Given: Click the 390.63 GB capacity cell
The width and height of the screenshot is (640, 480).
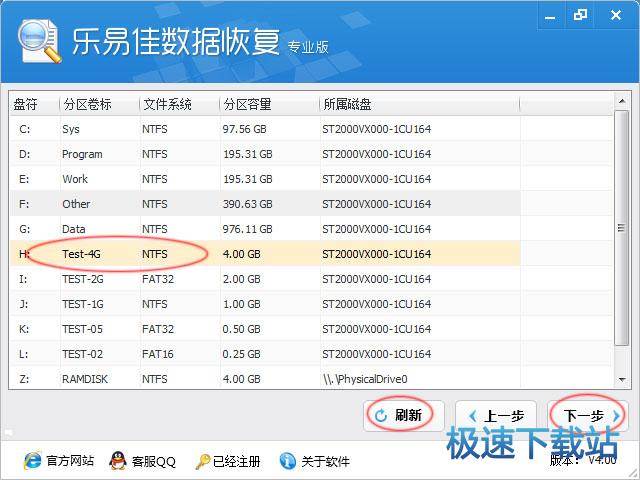Looking at the screenshot, I should pos(247,204).
